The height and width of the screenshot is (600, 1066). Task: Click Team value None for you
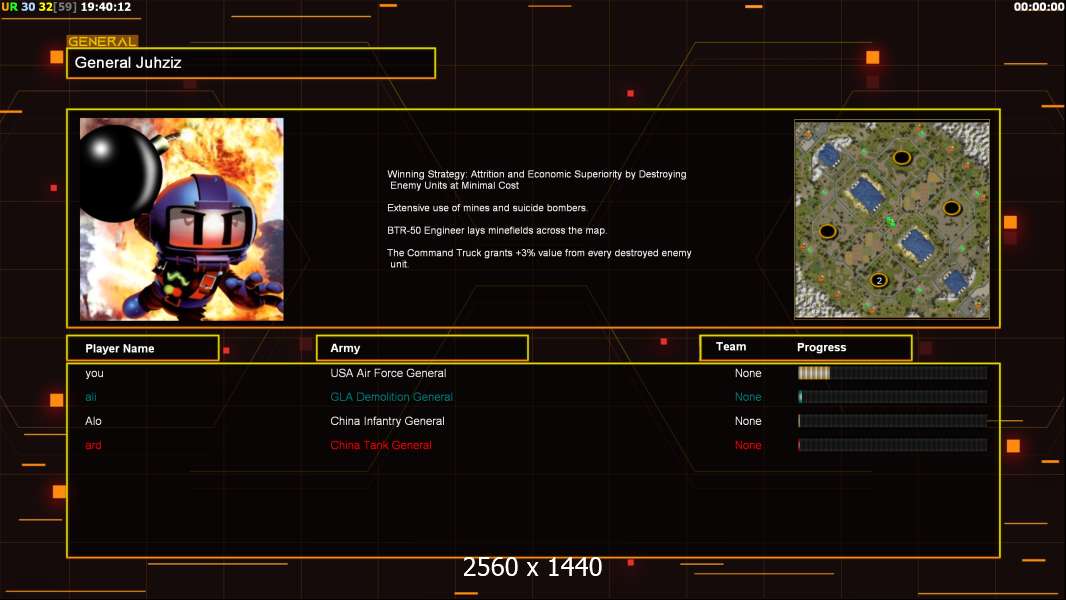[x=748, y=373]
